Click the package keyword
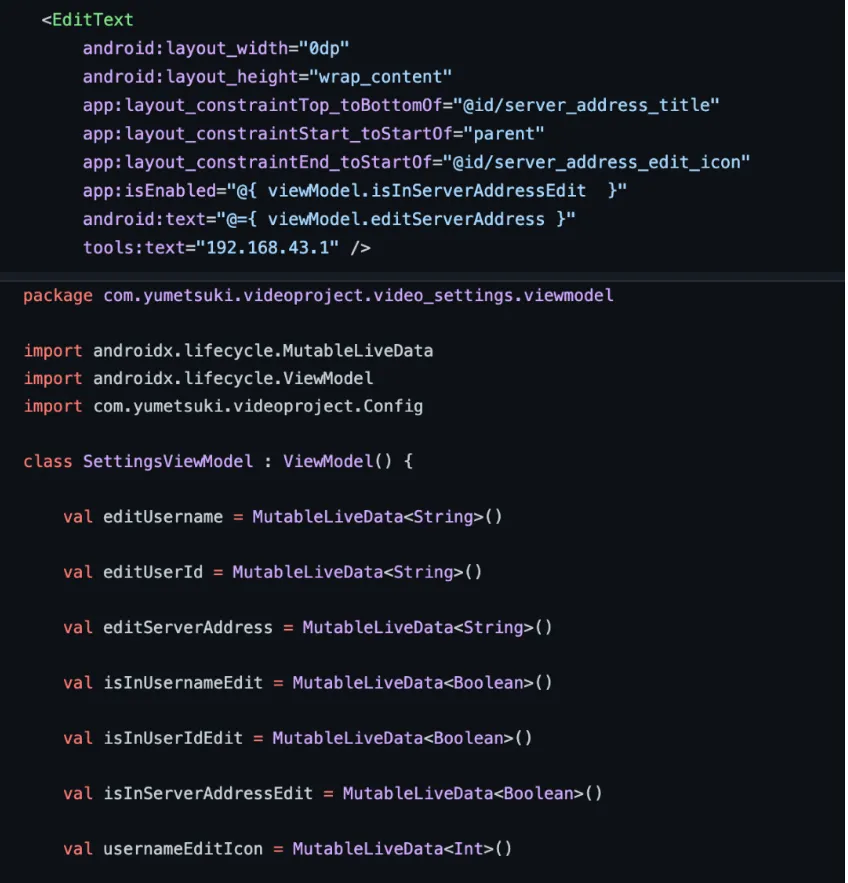 pyautogui.click(x=58, y=295)
